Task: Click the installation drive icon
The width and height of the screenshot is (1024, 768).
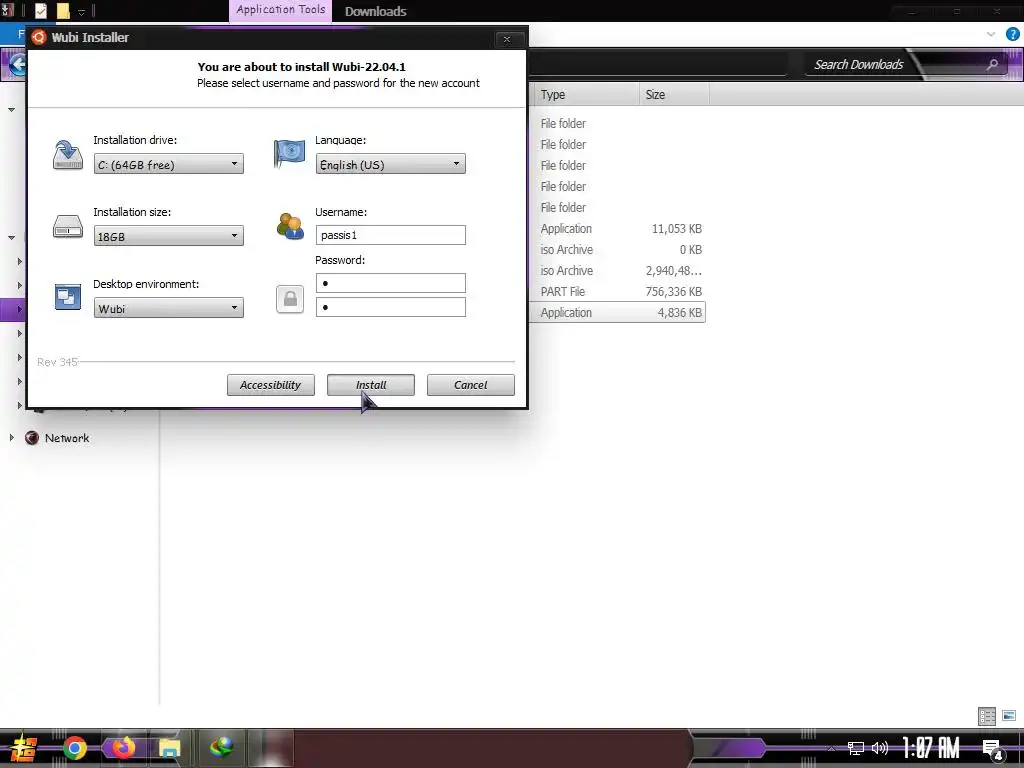Action: point(68,155)
